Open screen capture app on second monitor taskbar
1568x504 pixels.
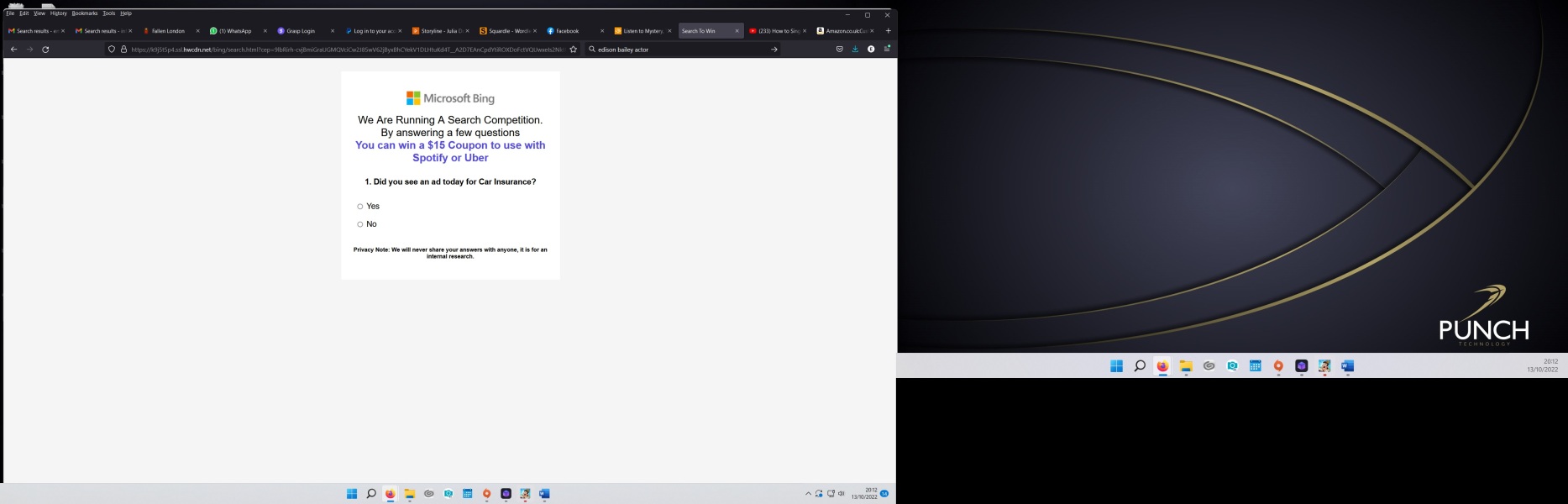point(1232,366)
